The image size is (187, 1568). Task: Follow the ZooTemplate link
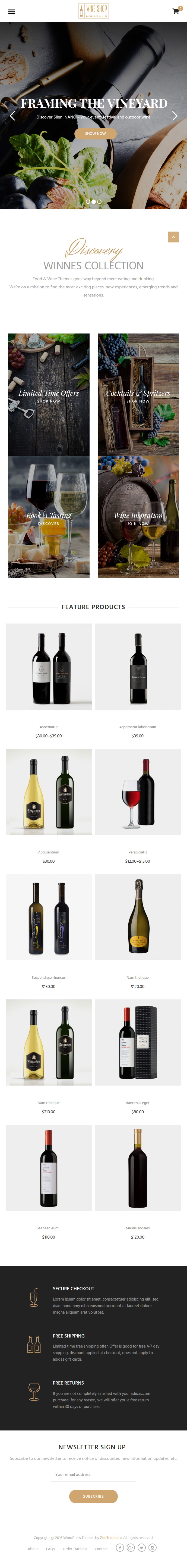click(x=111, y=1538)
